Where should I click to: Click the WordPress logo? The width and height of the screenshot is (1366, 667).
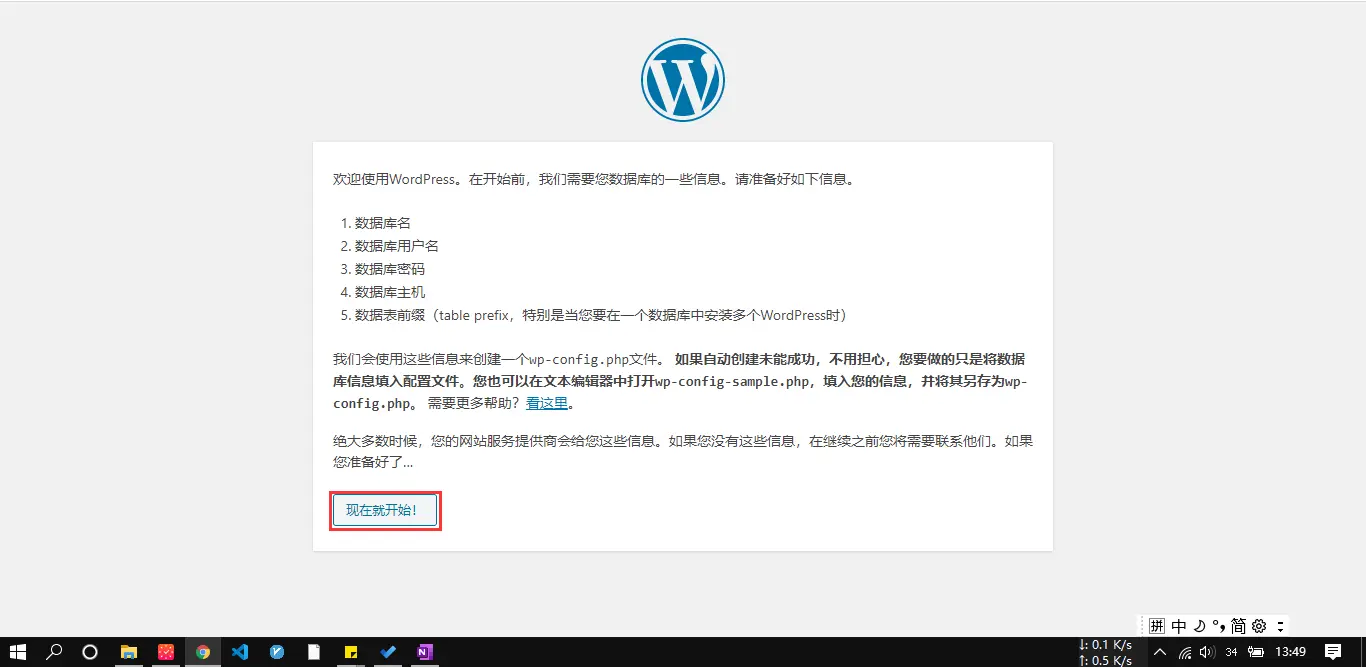(683, 79)
